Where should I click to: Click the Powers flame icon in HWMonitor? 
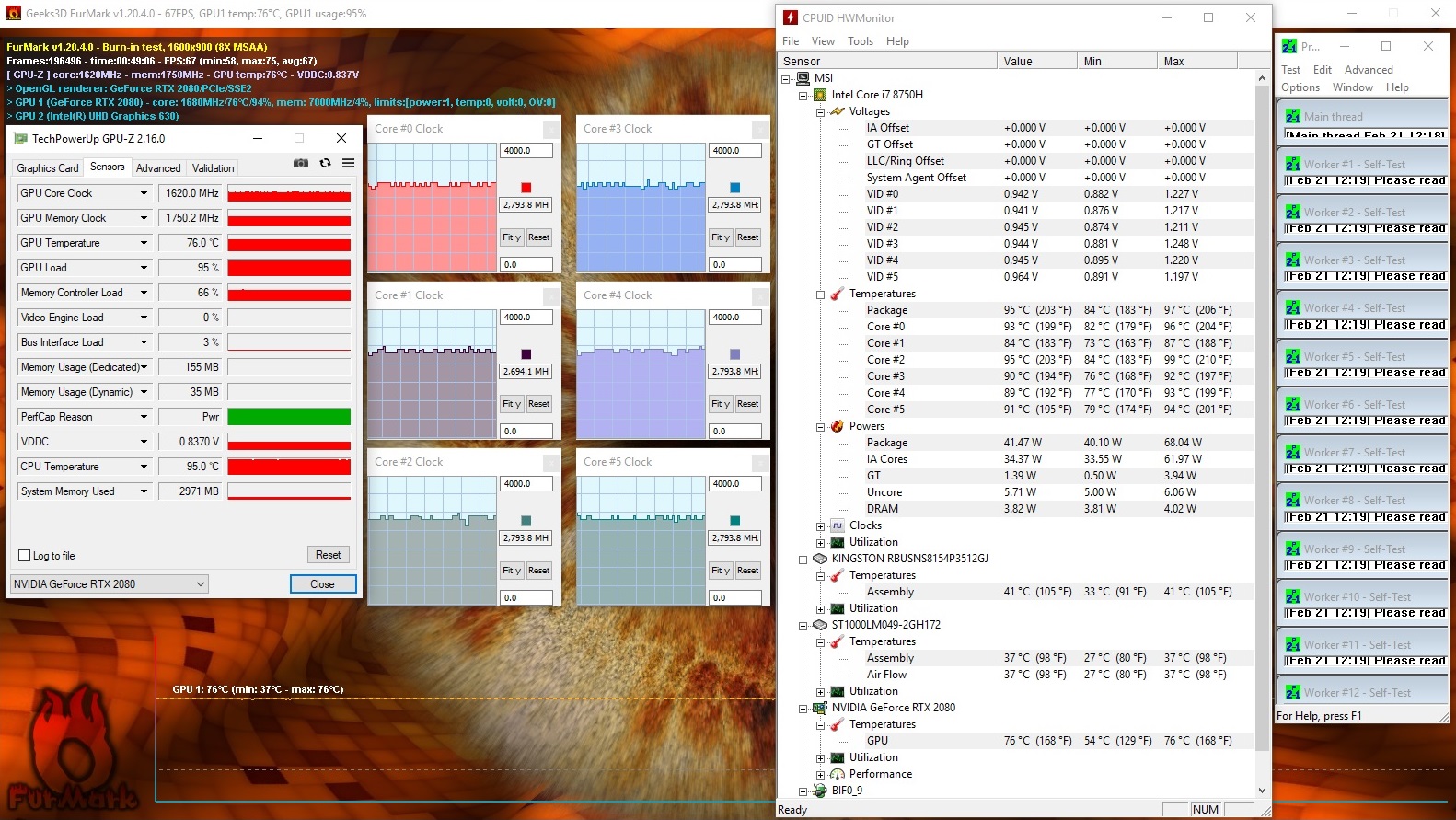pyautogui.click(x=838, y=427)
